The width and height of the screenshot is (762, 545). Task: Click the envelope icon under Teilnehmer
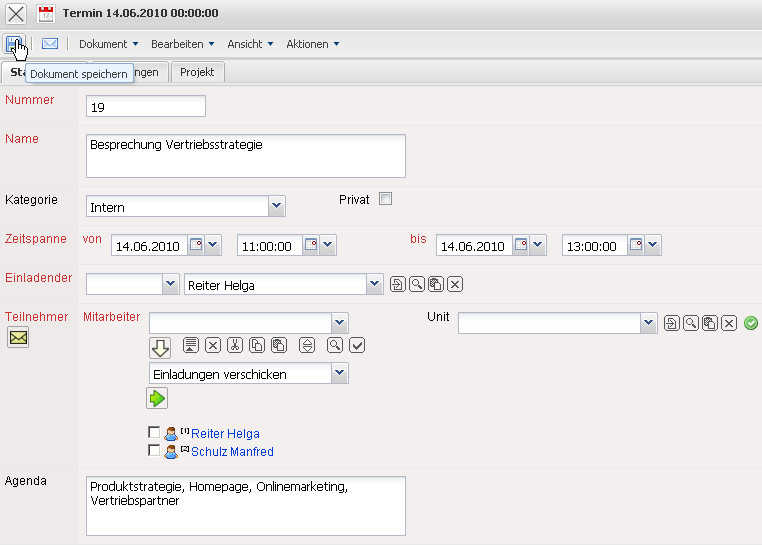click(x=18, y=338)
